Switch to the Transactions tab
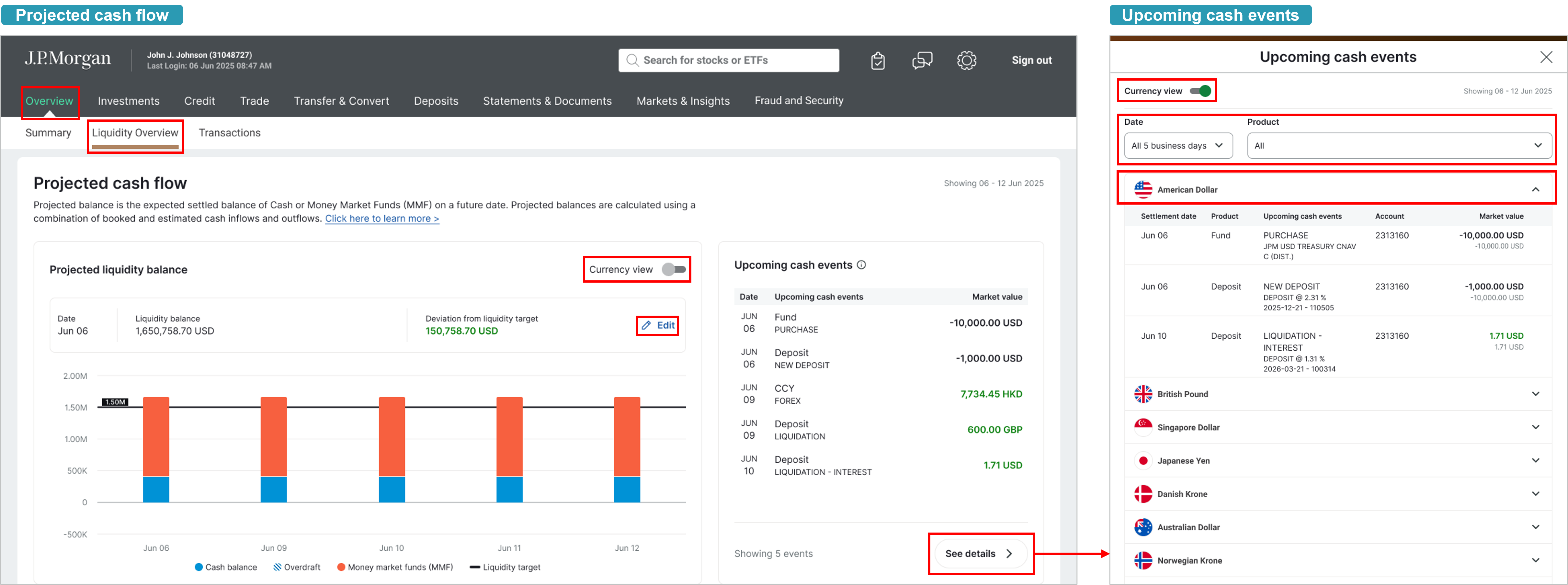Image resolution: width=1568 pixels, height=585 pixels. (230, 133)
